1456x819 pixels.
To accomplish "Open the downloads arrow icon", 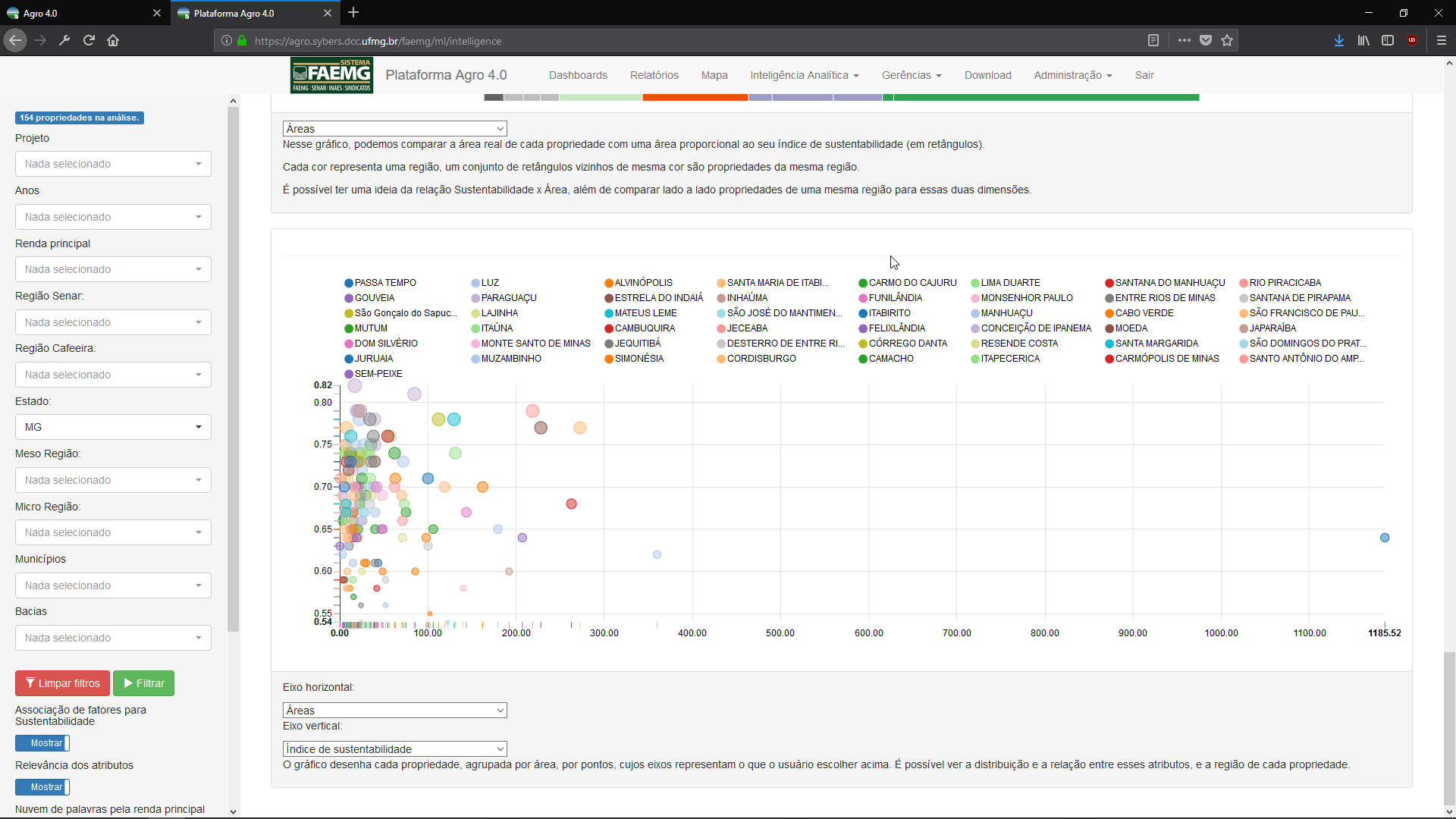I will tap(1339, 41).
